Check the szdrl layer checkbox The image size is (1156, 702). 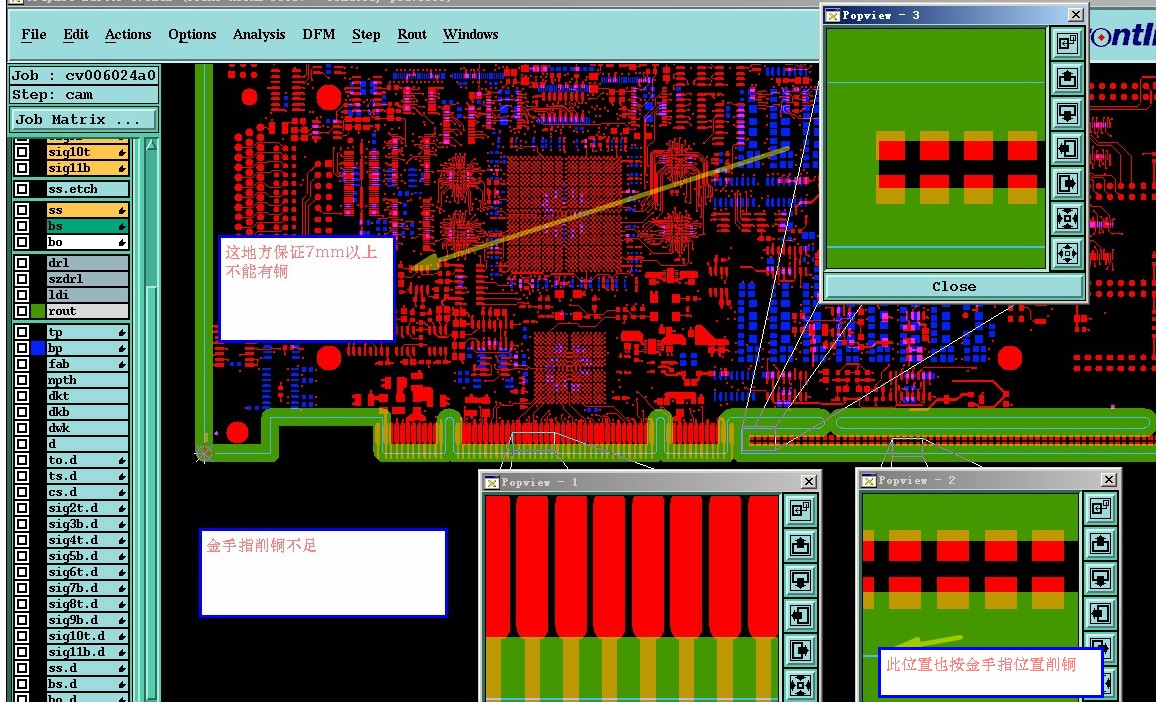coord(22,279)
